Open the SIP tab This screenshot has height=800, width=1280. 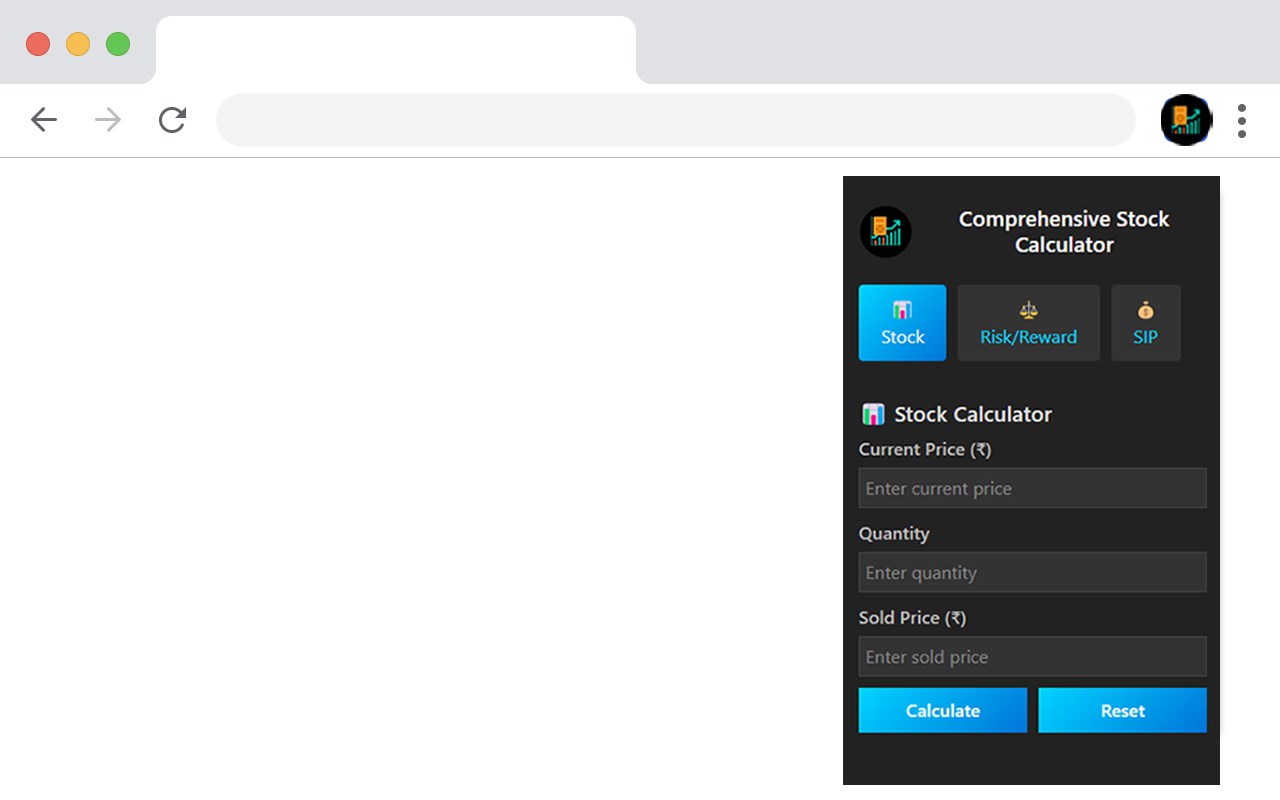(1145, 323)
